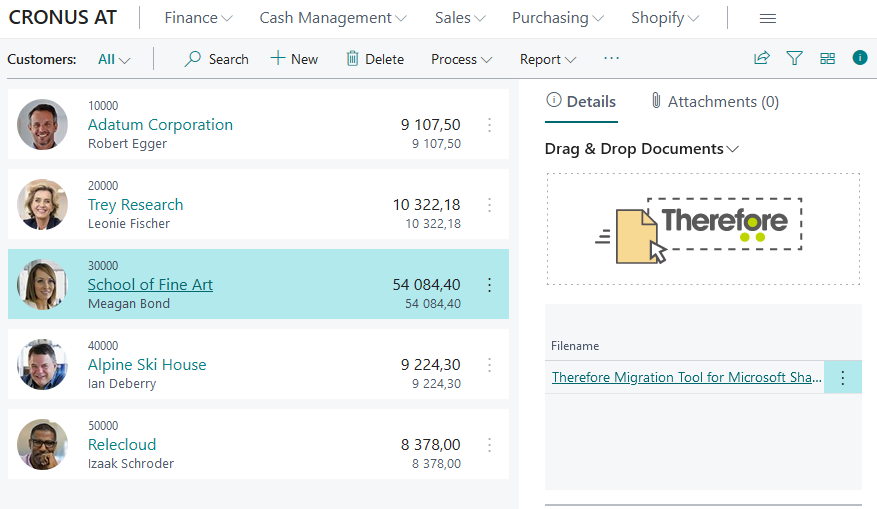Toggle the FactBox information icon
This screenshot has width=877, height=509.
coord(859,58)
